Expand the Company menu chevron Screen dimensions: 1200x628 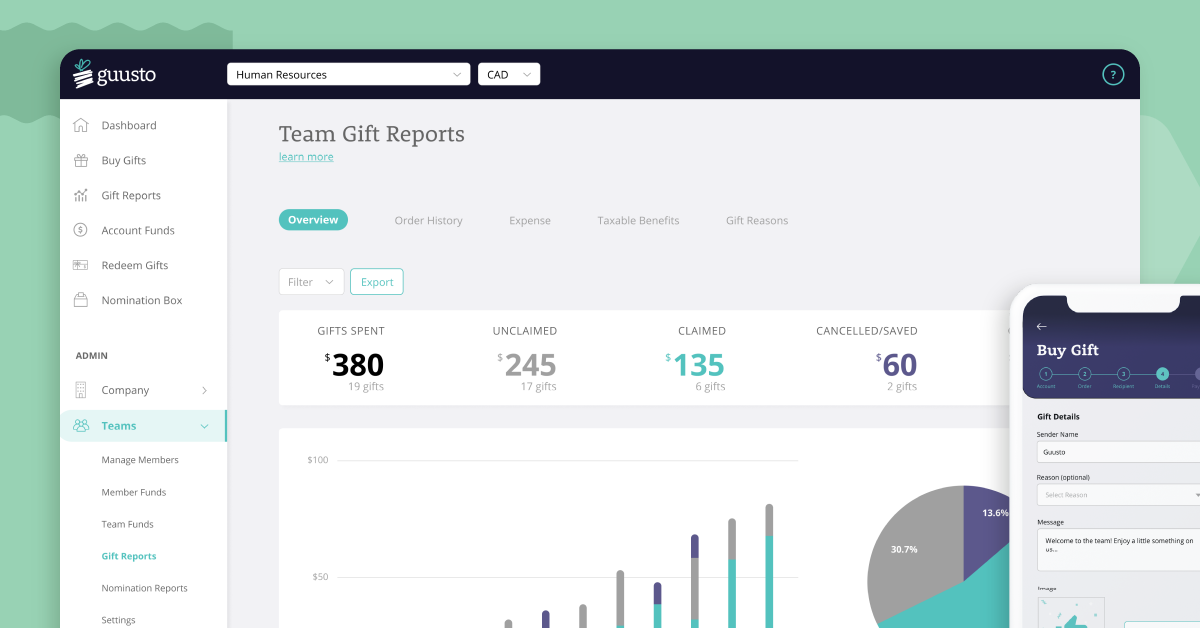click(204, 390)
